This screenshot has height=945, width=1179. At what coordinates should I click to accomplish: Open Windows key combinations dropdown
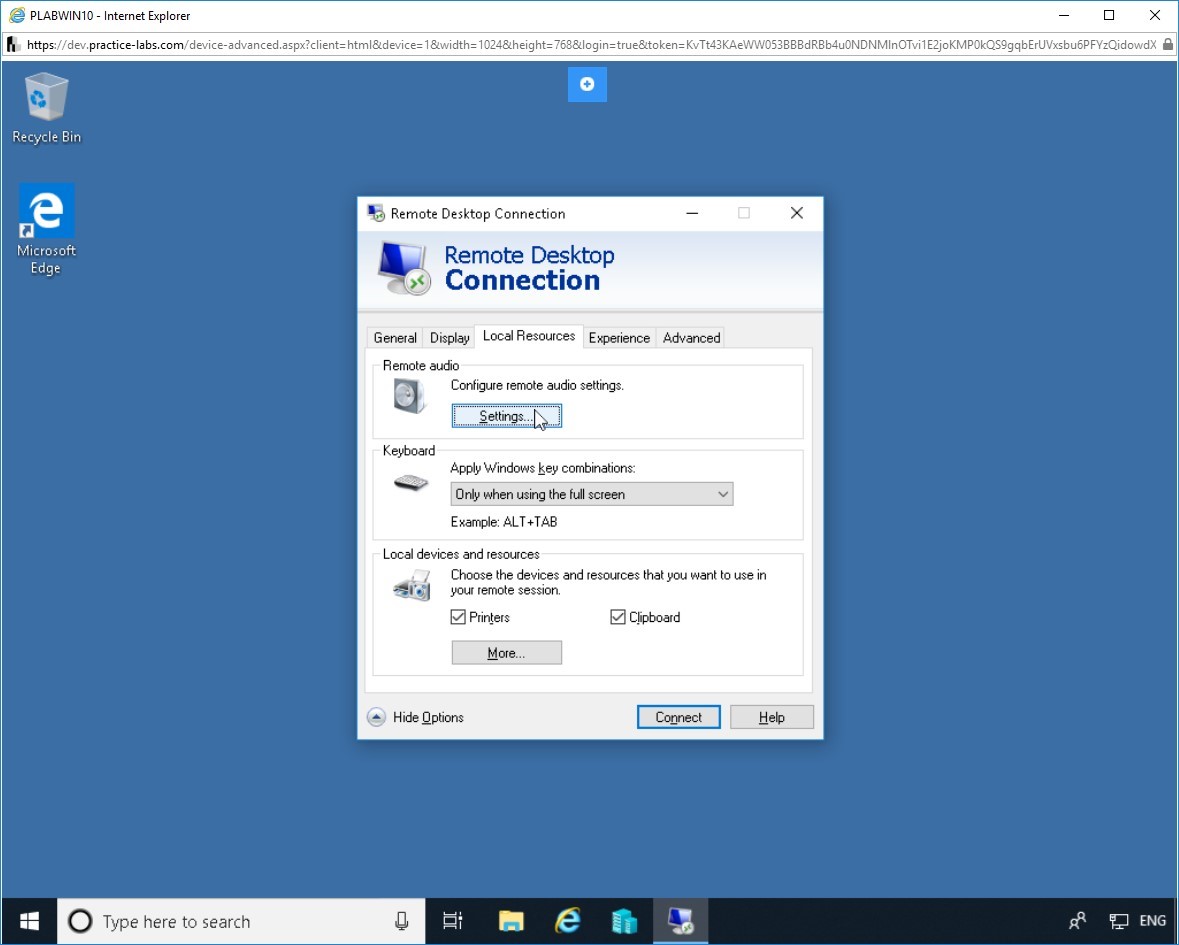coord(592,494)
